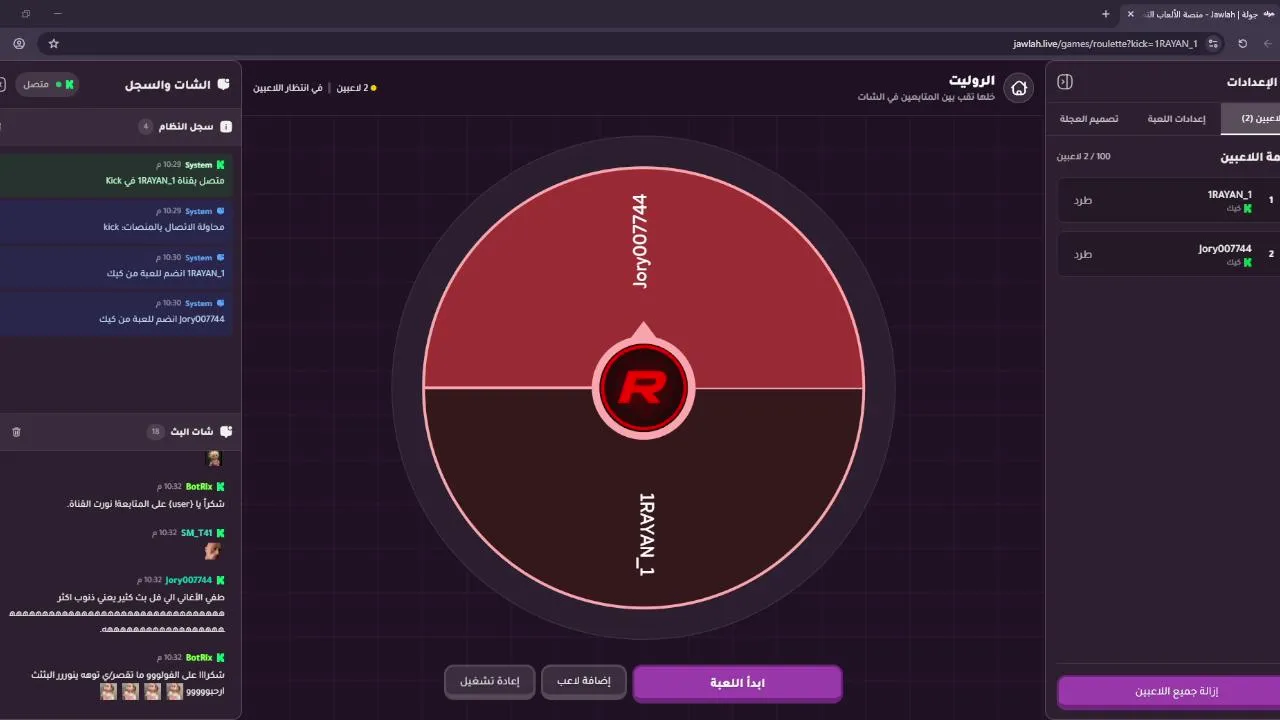Go to the home page icon
This screenshot has height=720, width=1280.
tap(1019, 88)
